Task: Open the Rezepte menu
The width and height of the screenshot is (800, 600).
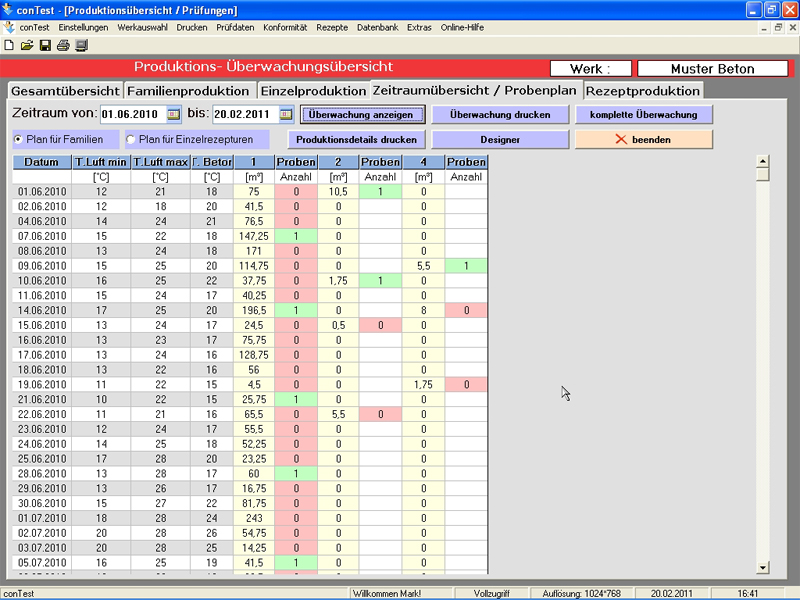Action: pos(332,28)
